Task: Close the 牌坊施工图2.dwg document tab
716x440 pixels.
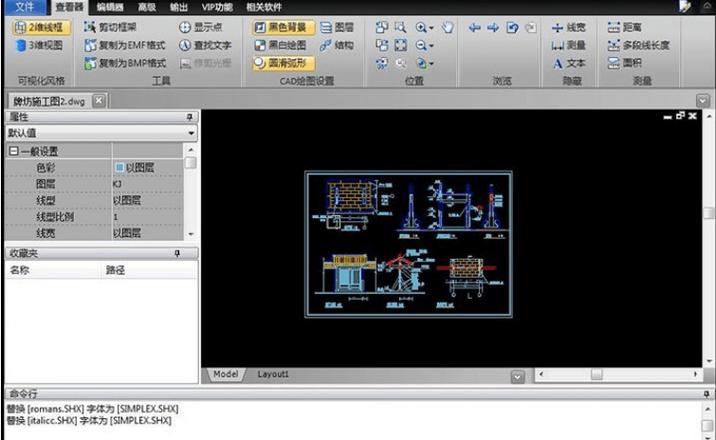Action: [98, 100]
